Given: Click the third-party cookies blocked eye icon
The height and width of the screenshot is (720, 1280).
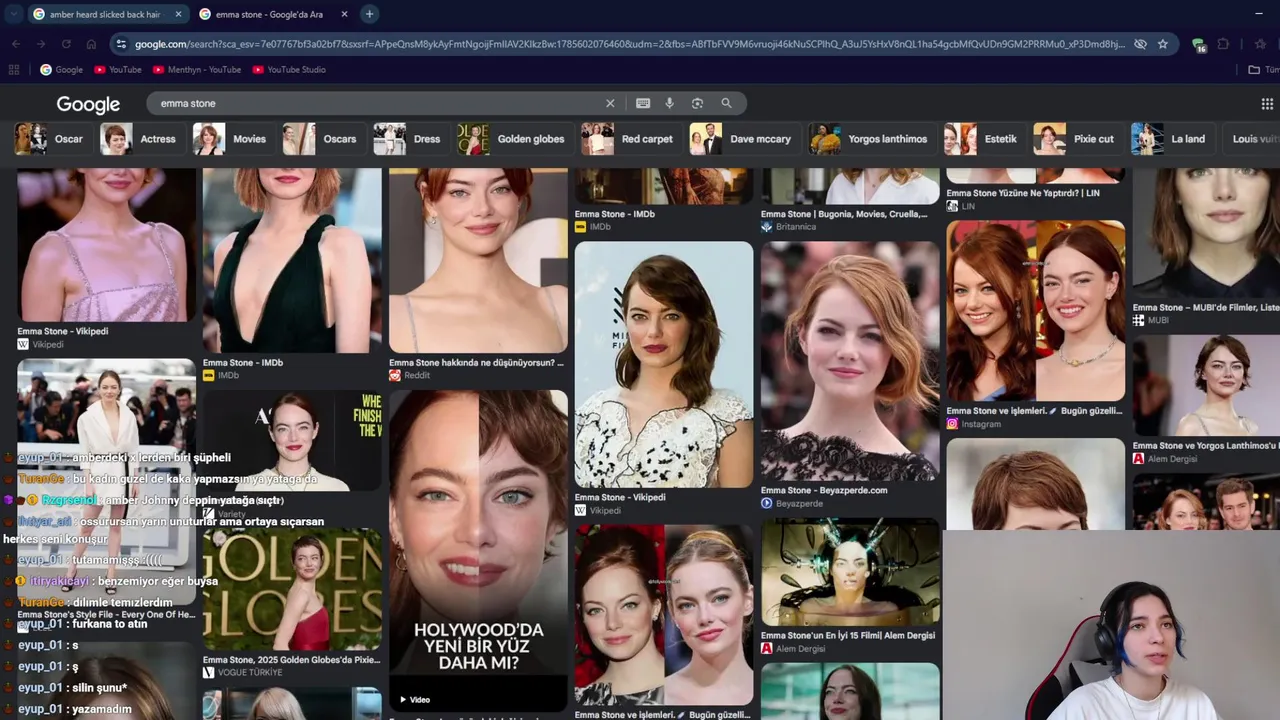Looking at the screenshot, I should 1140,44.
